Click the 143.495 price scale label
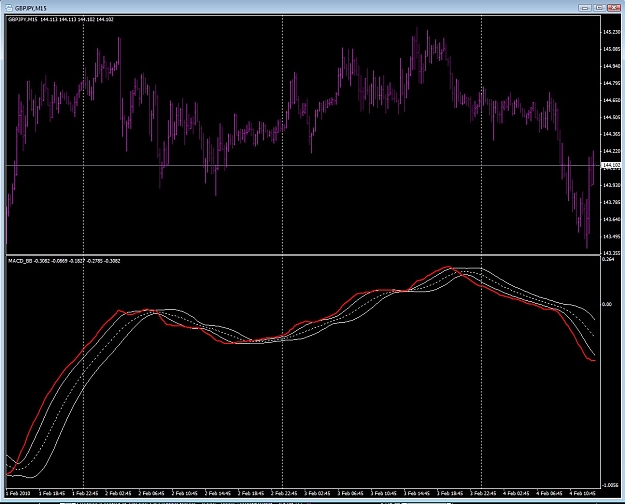 pyautogui.click(x=611, y=236)
